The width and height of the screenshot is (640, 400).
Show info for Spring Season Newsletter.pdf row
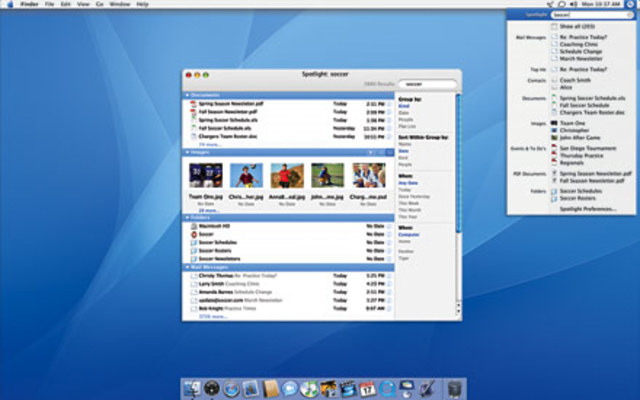click(x=389, y=104)
